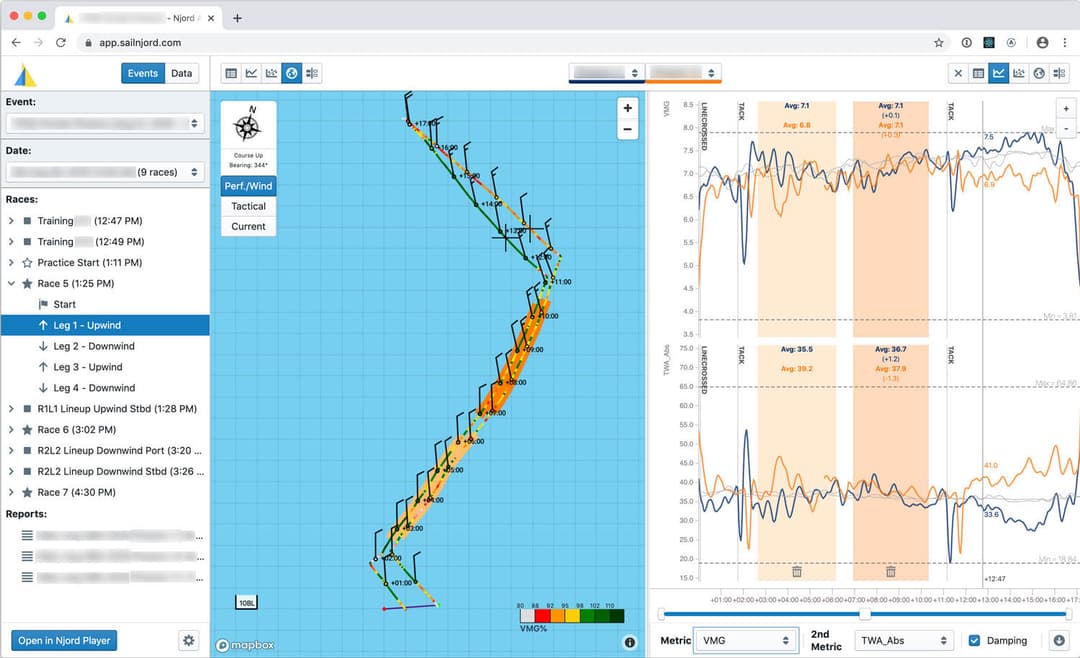The height and width of the screenshot is (658, 1080).
Task: Bookmark page with browser star icon
Action: [x=938, y=43]
